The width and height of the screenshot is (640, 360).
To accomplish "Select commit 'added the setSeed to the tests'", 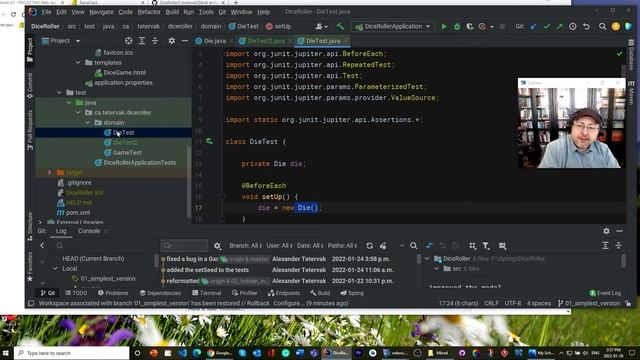I will (x=207, y=270).
